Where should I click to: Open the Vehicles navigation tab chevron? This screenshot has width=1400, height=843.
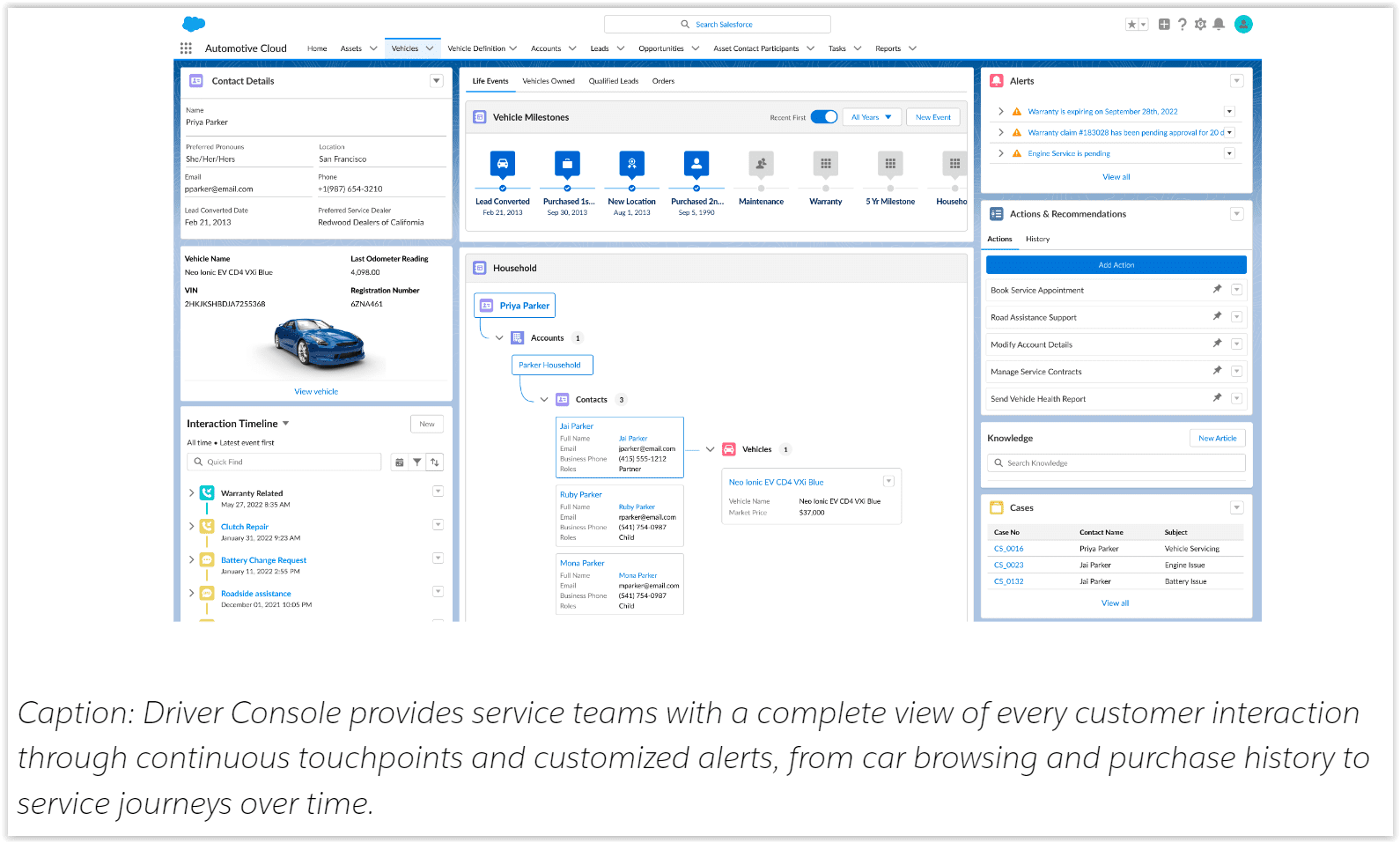coord(430,48)
